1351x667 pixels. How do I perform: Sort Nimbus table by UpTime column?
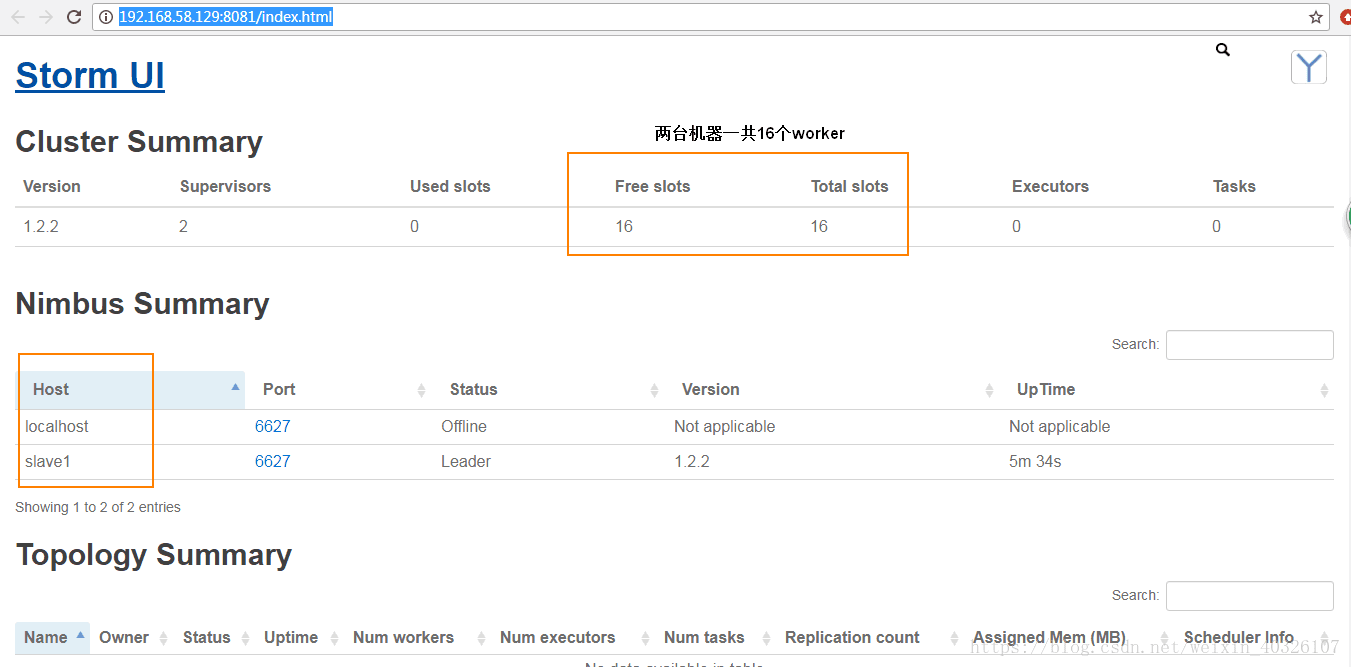[1166, 390]
